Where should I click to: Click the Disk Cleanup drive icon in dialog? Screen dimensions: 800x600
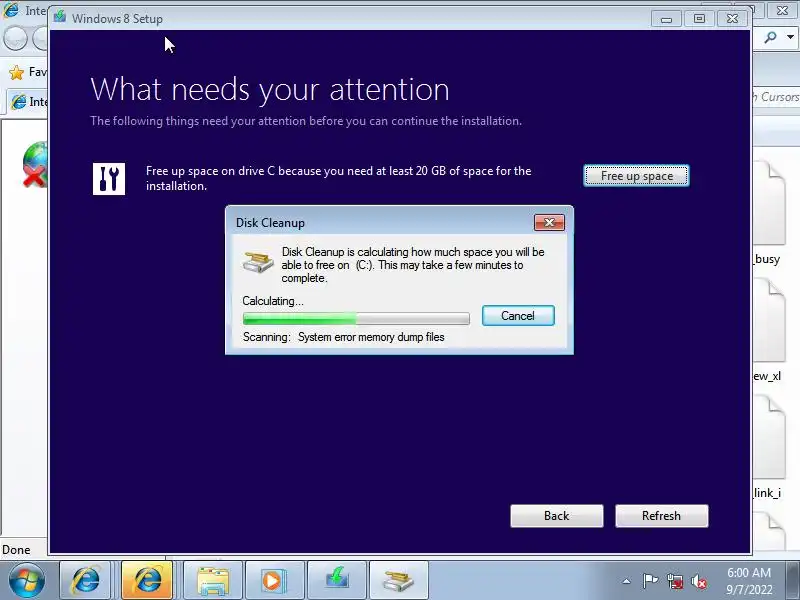(258, 262)
